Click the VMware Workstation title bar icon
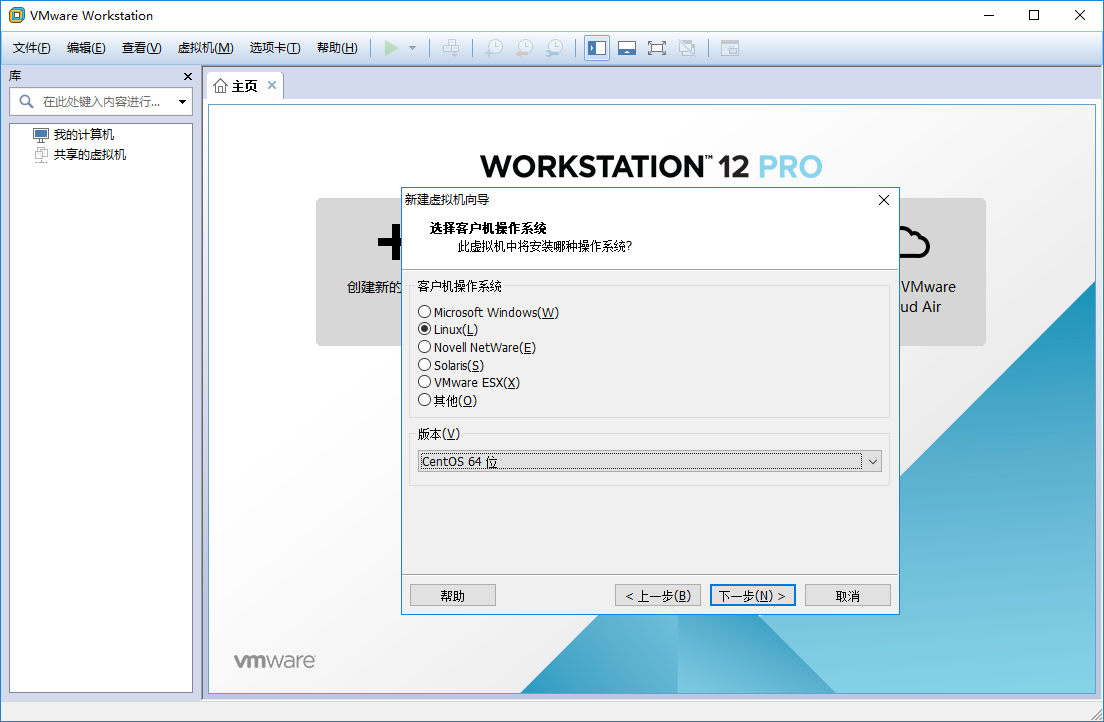1104x722 pixels. coord(16,15)
